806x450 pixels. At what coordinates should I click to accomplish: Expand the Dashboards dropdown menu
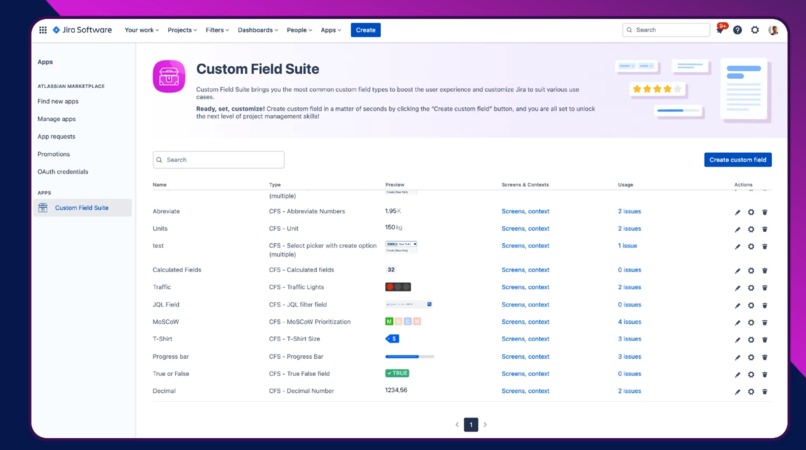pos(258,30)
